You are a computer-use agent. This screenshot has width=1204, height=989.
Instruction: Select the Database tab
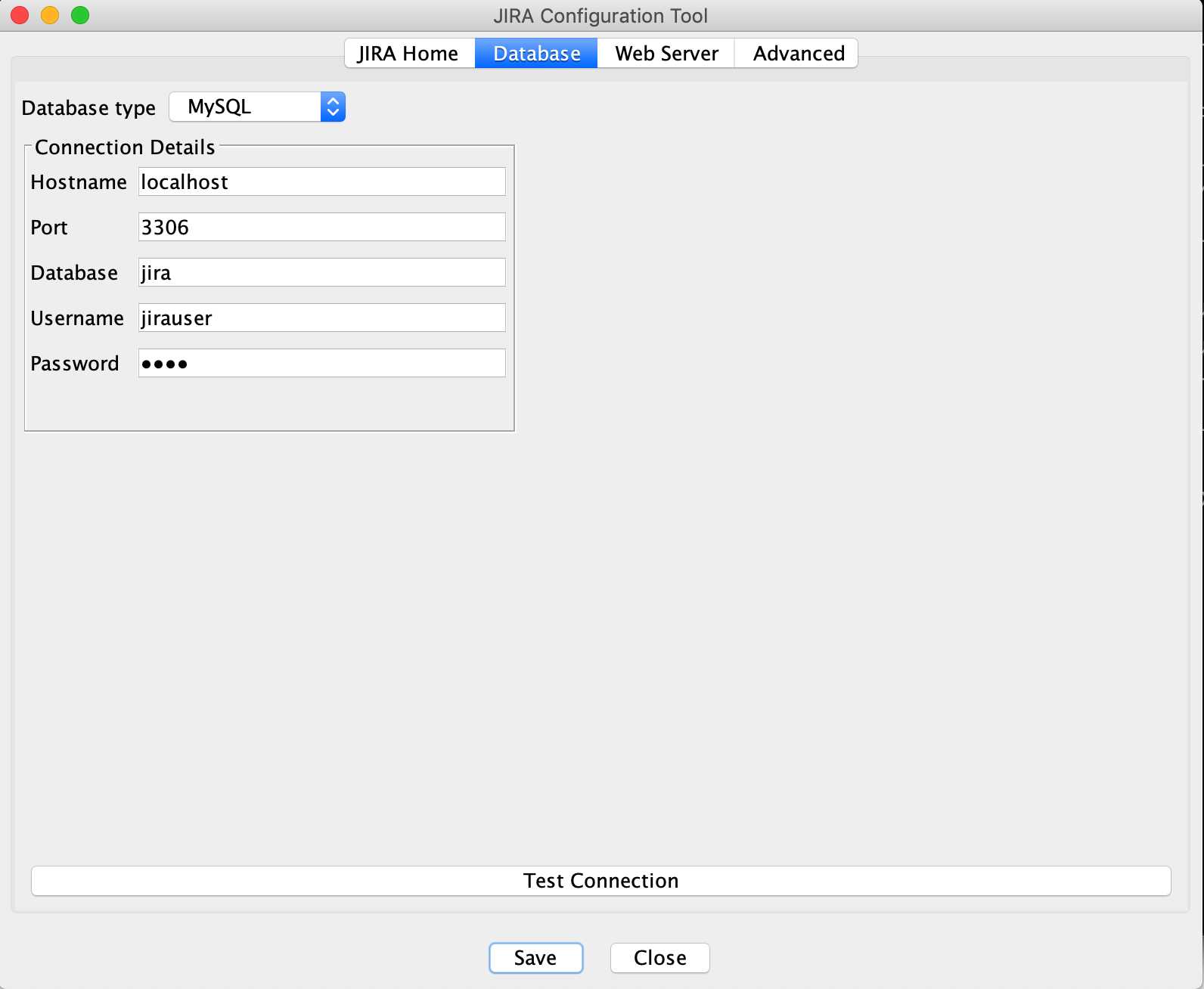pos(536,54)
